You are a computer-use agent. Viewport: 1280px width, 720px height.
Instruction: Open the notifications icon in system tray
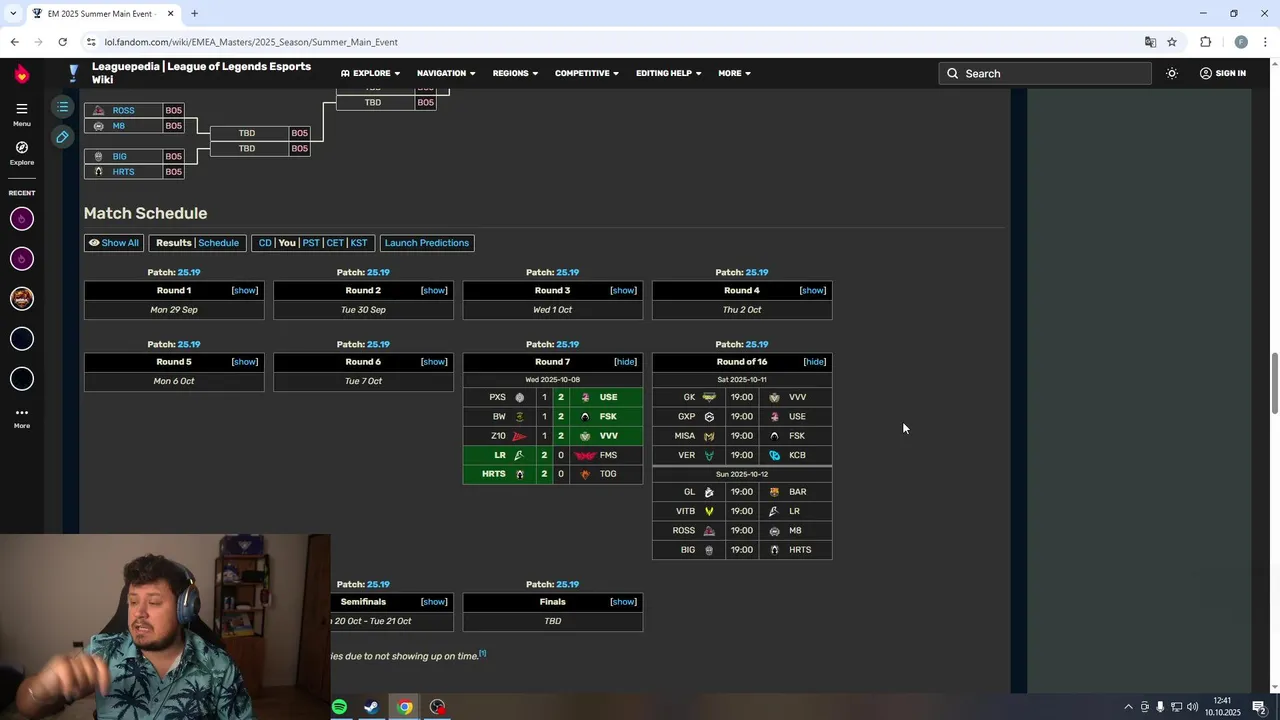[1259, 707]
